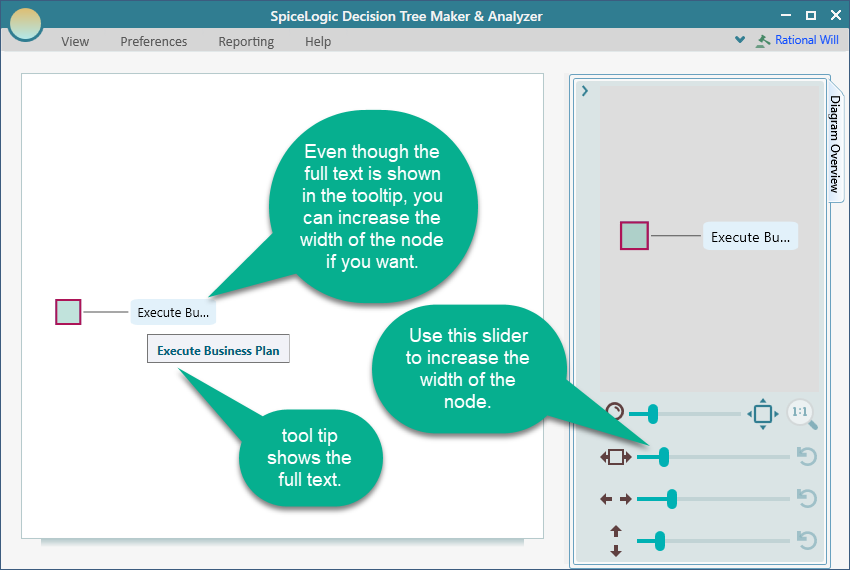Viewport: 850px width, 570px height.
Task: Reset vertical spacing using its undo arrow
Action: tap(806, 541)
